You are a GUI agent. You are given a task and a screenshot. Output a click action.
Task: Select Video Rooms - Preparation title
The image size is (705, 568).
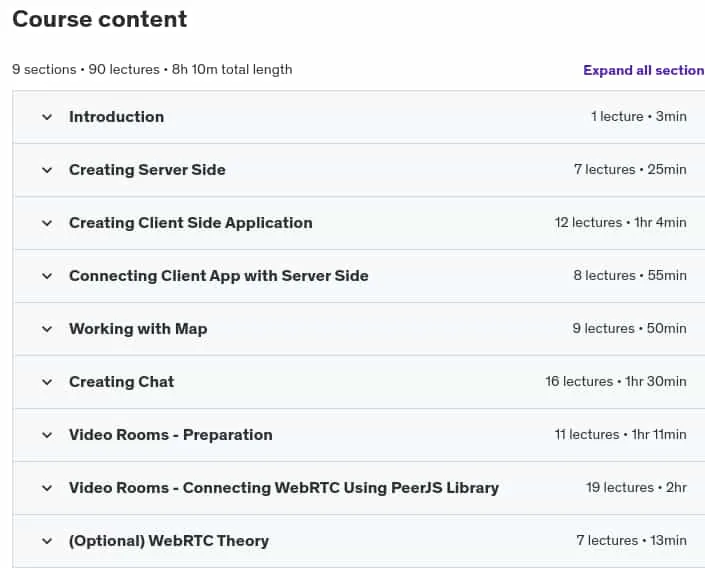click(170, 435)
